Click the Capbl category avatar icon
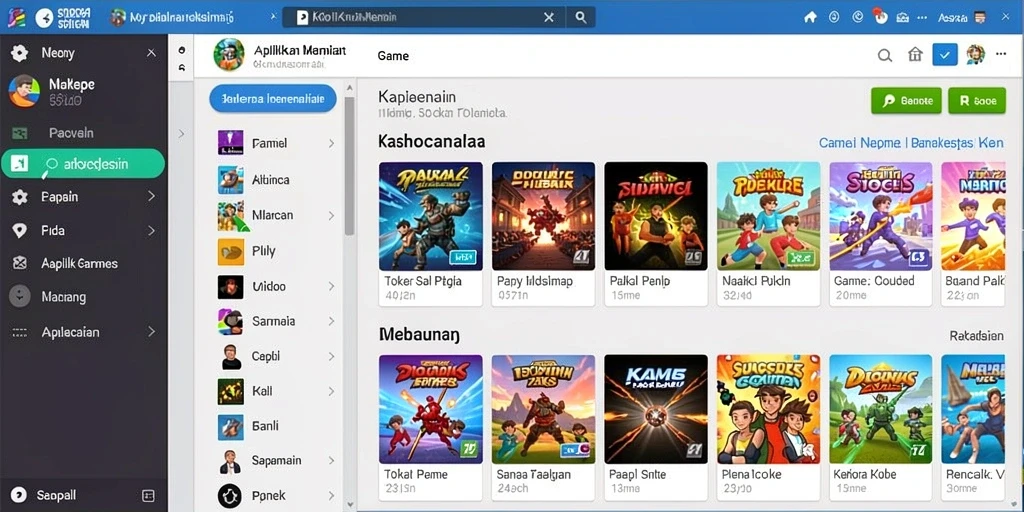The image size is (1024, 512). 231,357
